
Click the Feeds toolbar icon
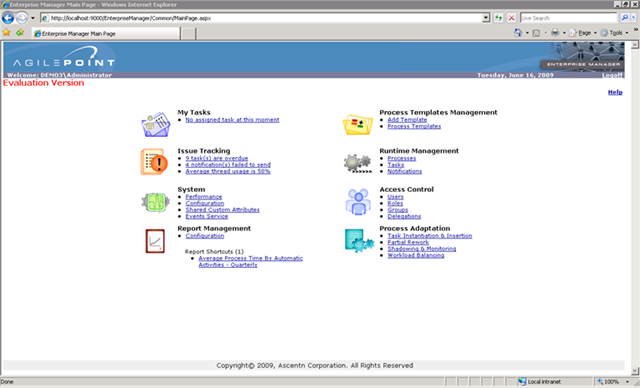pyautogui.click(x=536, y=33)
